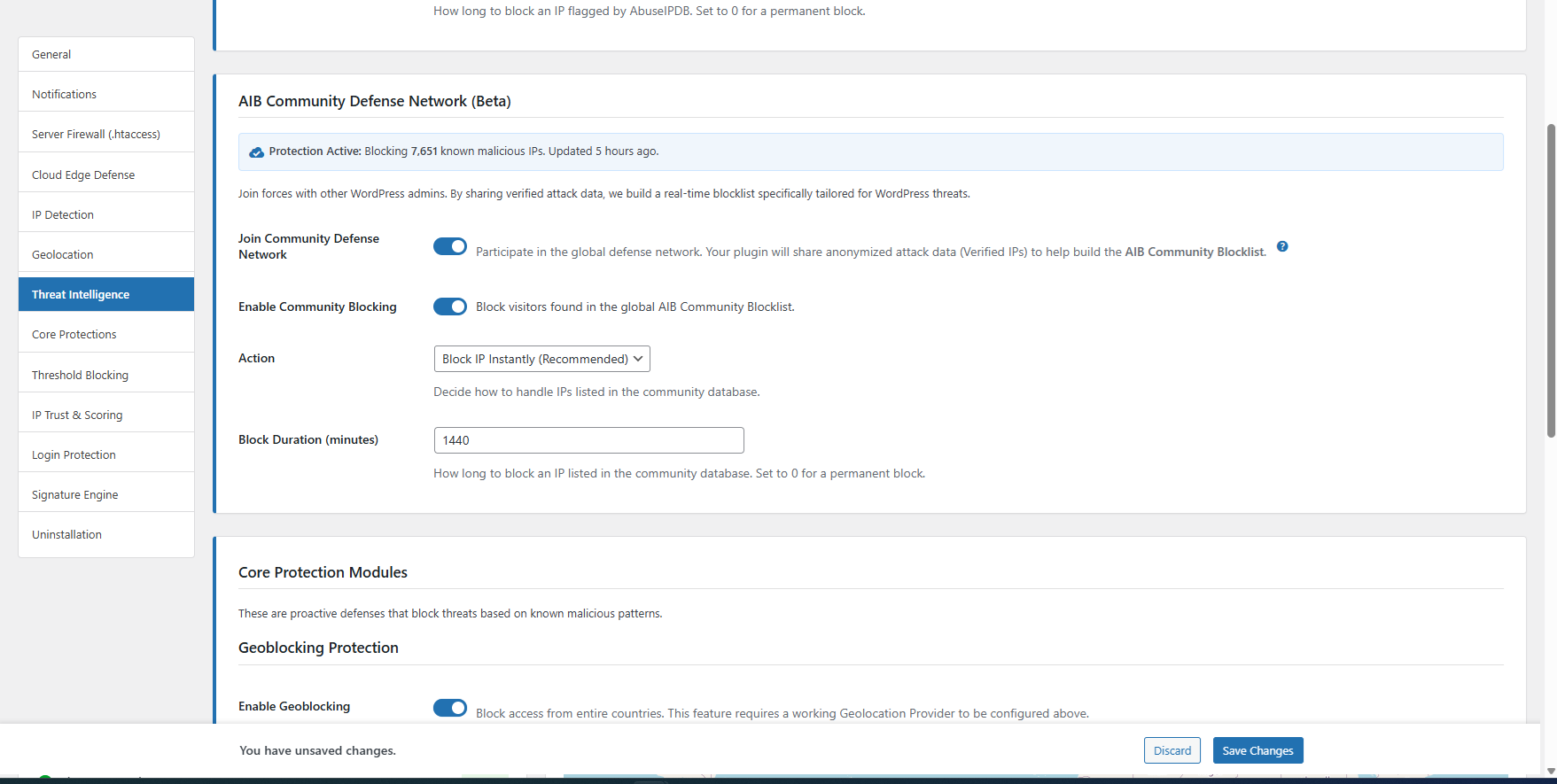Open the General settings tab
The height and width of the screenshot is (784, 1557).
pos(106,54)
